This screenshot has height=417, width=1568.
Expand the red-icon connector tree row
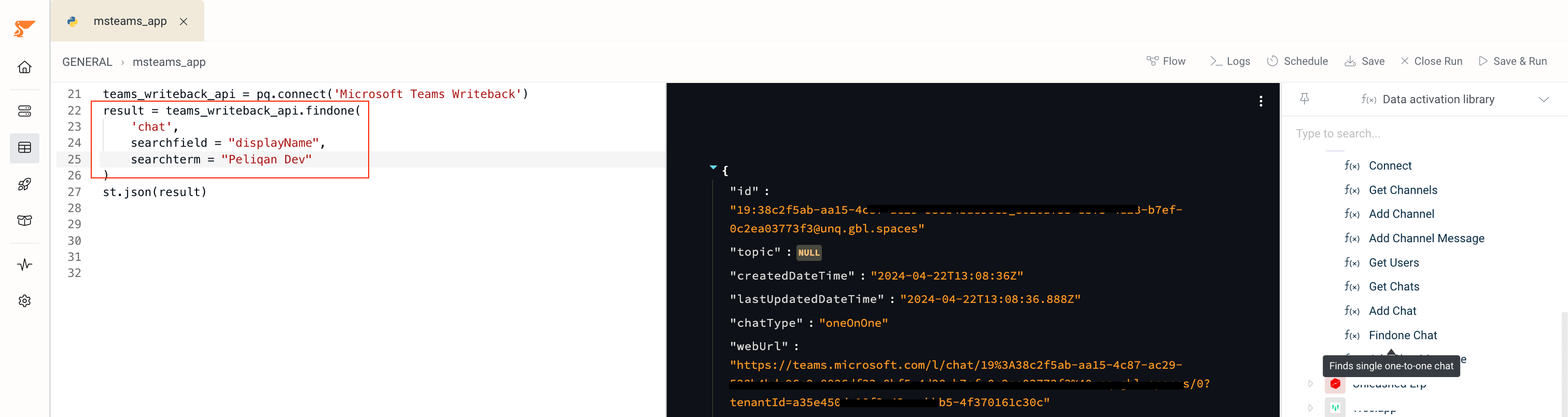coord(1310,383)
